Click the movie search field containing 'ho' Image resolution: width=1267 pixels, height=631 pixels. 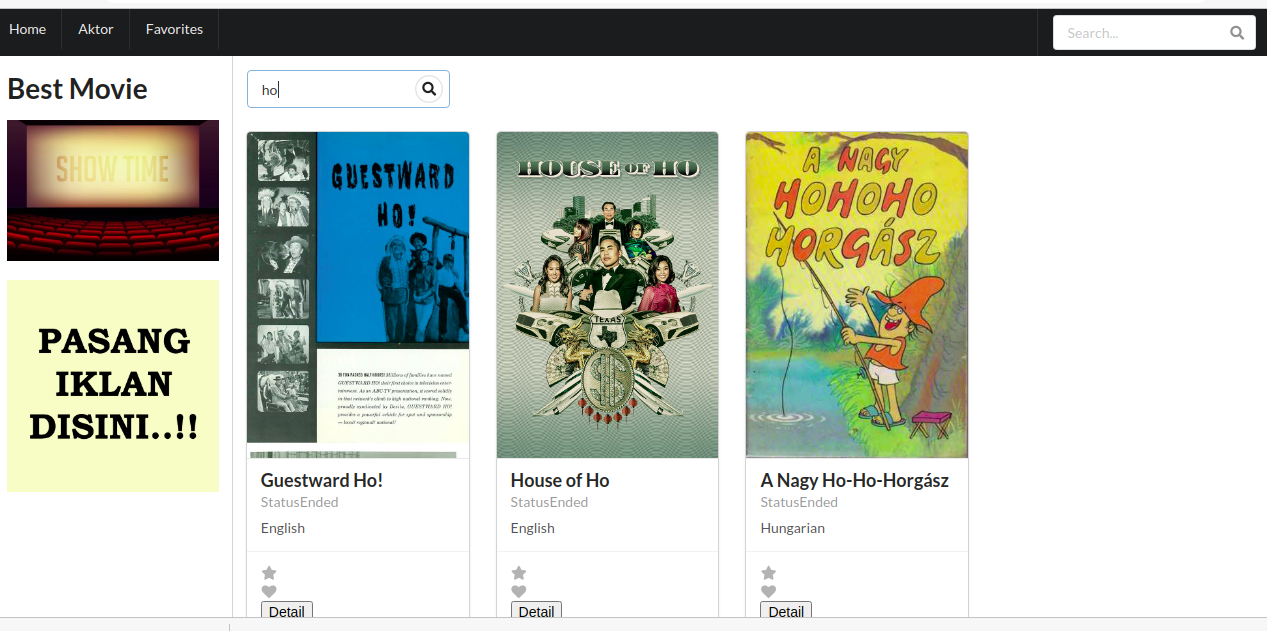point(348,89)
